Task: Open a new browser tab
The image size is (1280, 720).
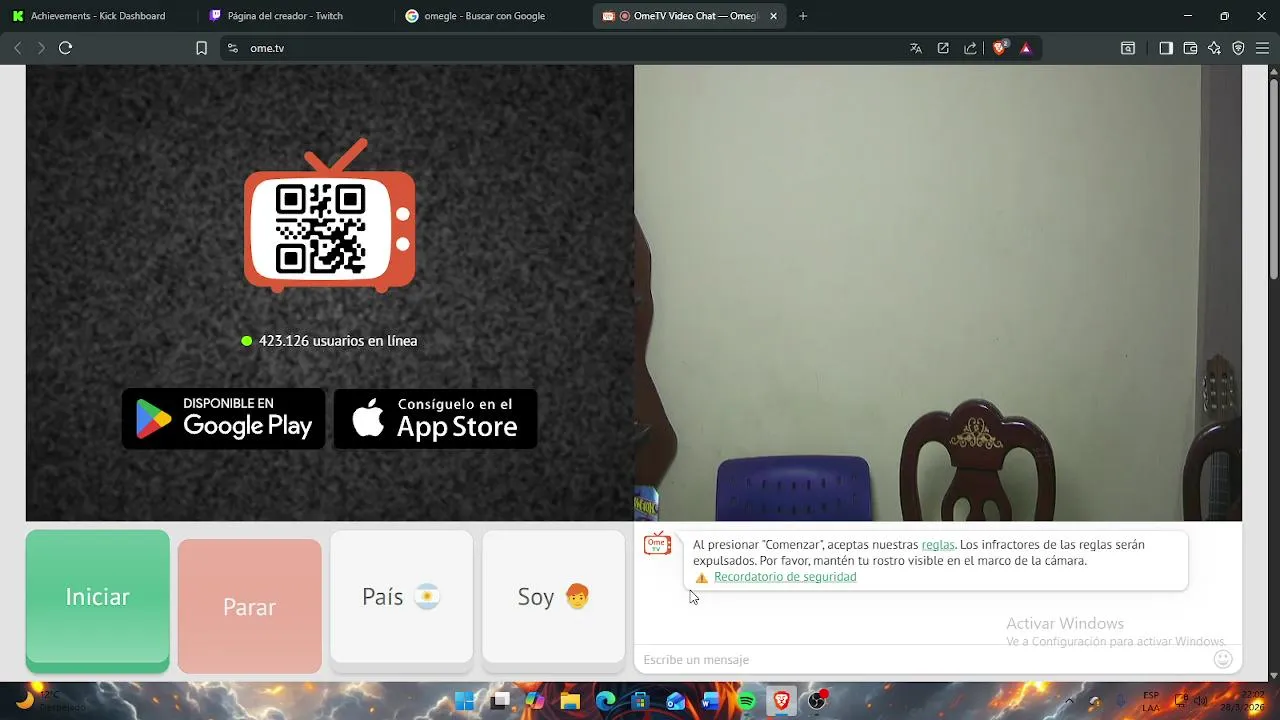Action: 803,16
